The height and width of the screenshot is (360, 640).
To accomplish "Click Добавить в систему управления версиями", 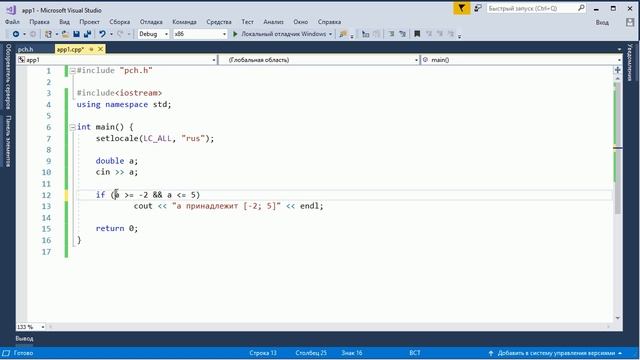I will point(555,353).
